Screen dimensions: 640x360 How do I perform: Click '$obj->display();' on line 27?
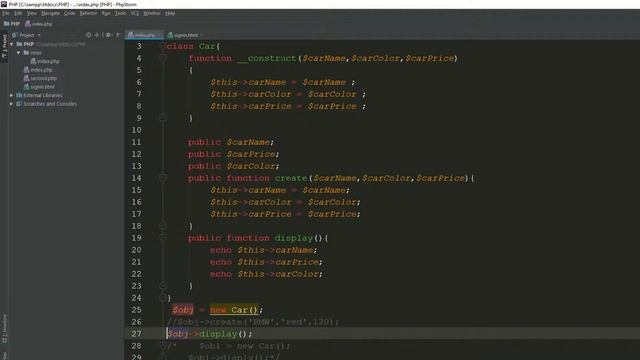coord(210,334)
